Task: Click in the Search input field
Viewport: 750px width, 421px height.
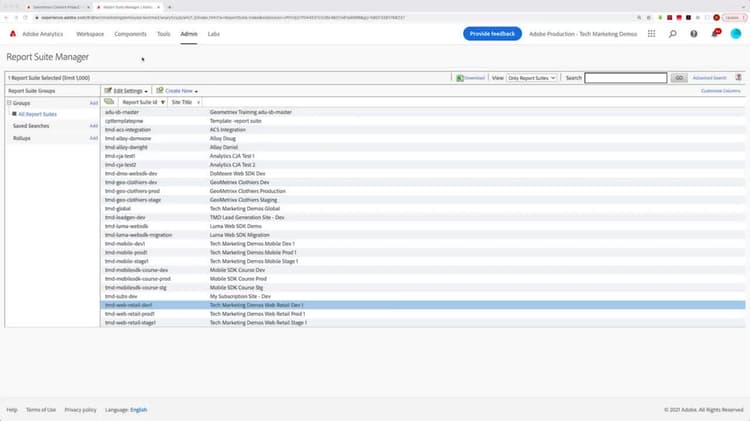Action: tap(626, 78)
